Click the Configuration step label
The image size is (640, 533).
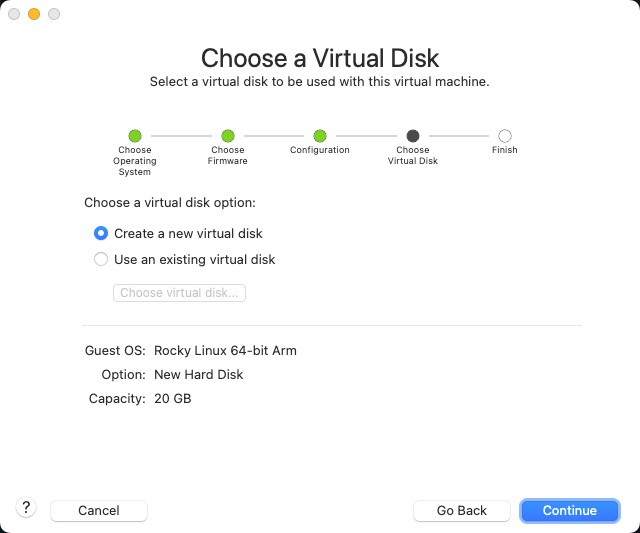coord(320,150)
